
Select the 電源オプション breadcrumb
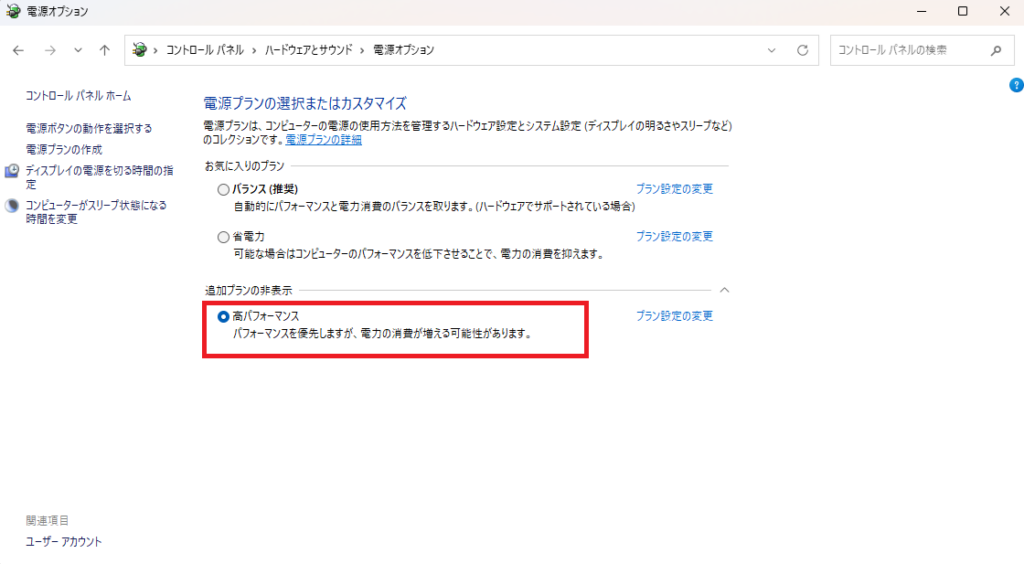404,50
